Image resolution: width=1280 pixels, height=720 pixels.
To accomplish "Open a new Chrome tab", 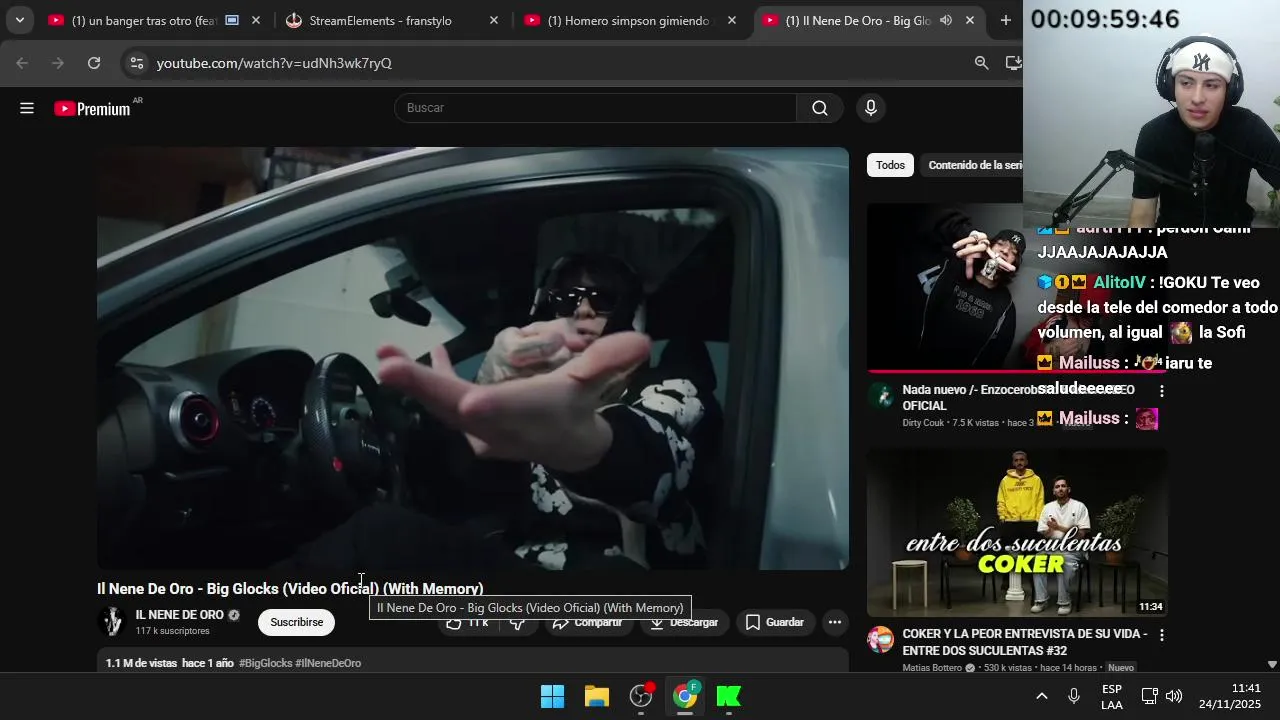I will click(x=1005, y=20).
